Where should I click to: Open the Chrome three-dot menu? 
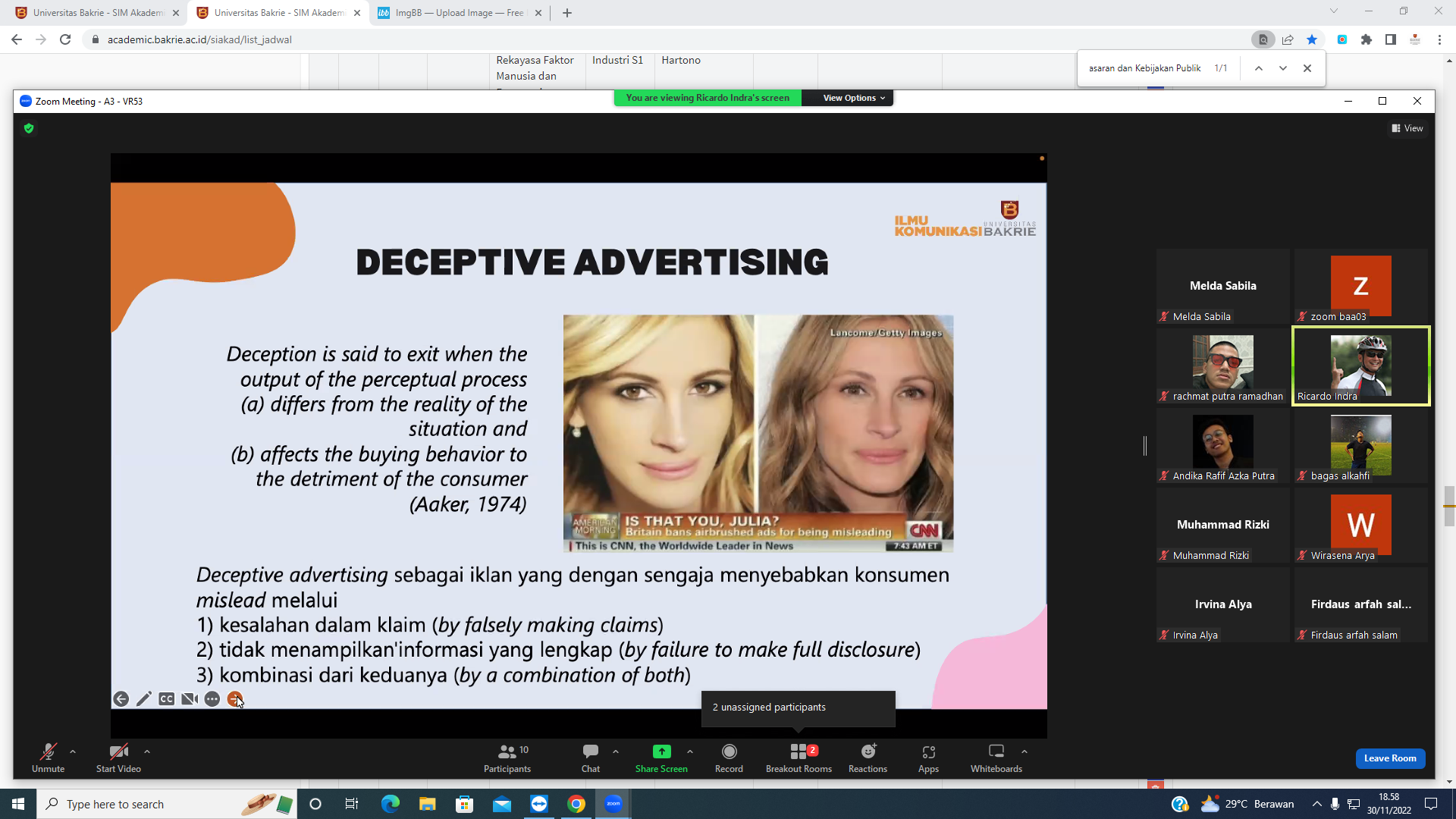coord(1439,39)
